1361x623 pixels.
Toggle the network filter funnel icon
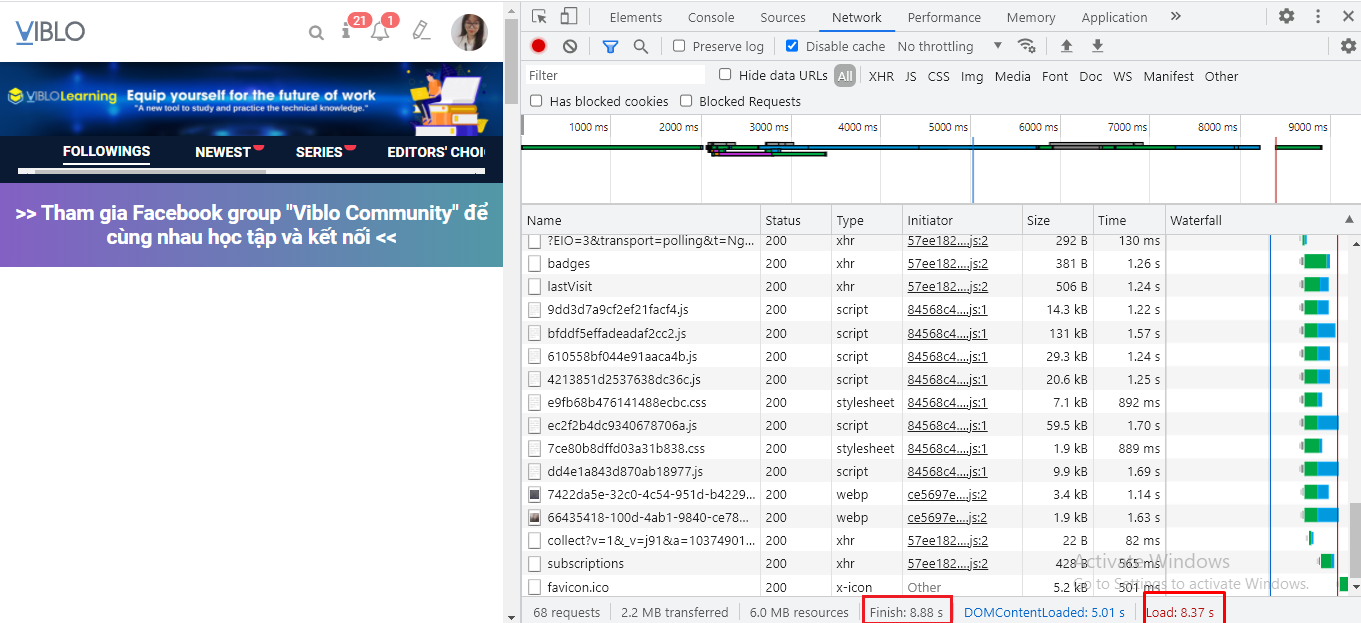click(x=610, y=46)
